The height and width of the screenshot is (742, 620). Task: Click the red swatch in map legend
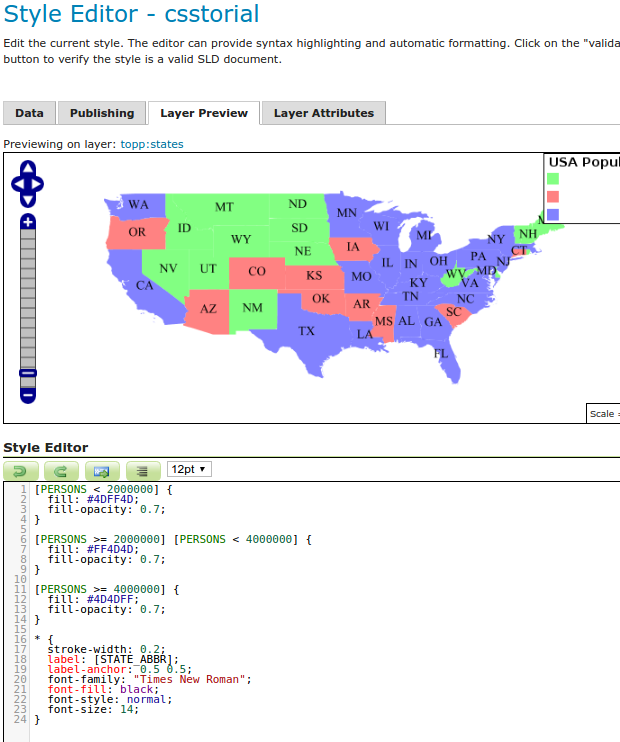click(553, 197)
